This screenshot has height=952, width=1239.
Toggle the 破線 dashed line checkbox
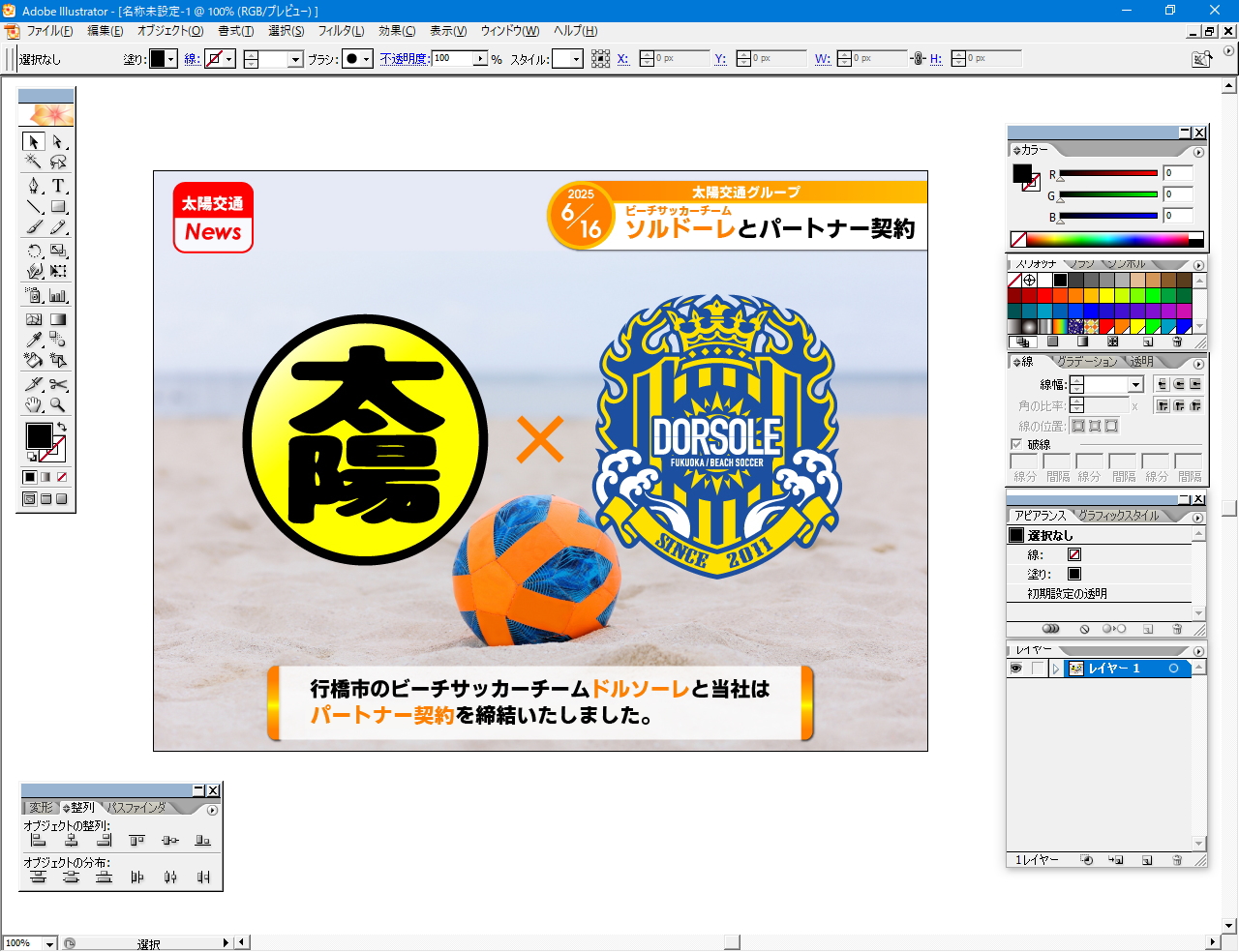1016,444
